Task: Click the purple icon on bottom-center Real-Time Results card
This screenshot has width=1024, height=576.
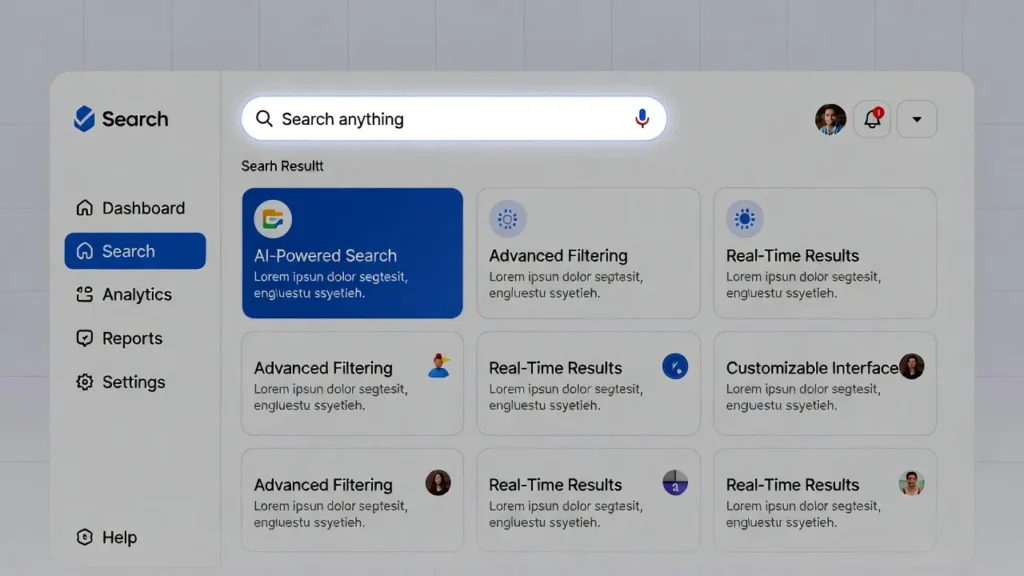Action: (675, 484)
